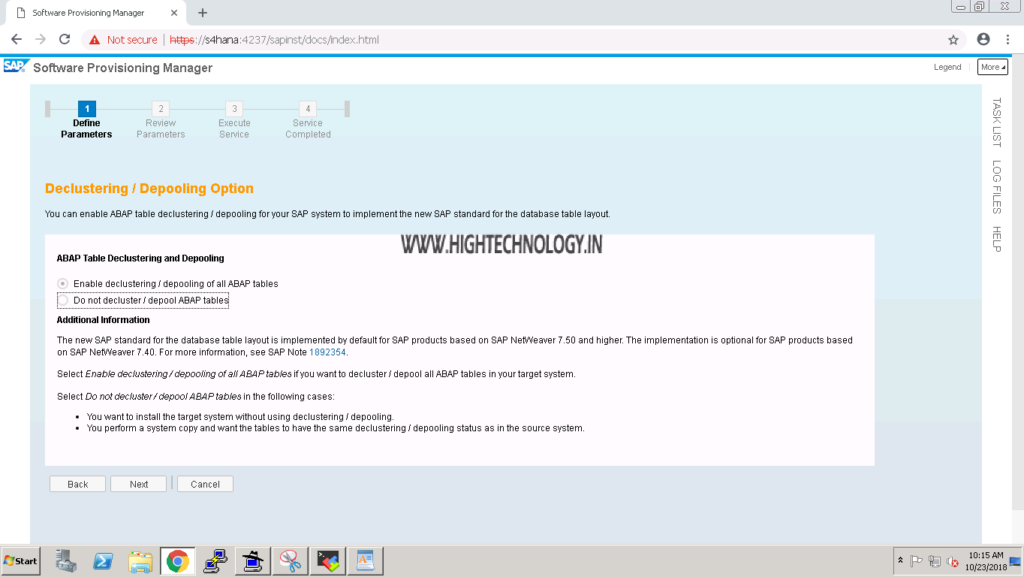This screenshot has width=1024, height=577.
Task: Go back in browser history
Action: 16,40
